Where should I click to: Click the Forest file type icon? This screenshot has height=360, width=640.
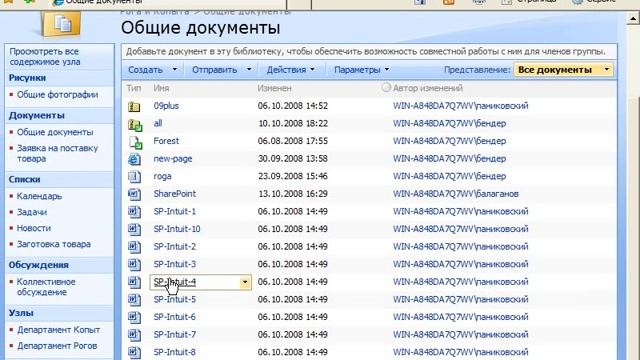tap(135, 142)
